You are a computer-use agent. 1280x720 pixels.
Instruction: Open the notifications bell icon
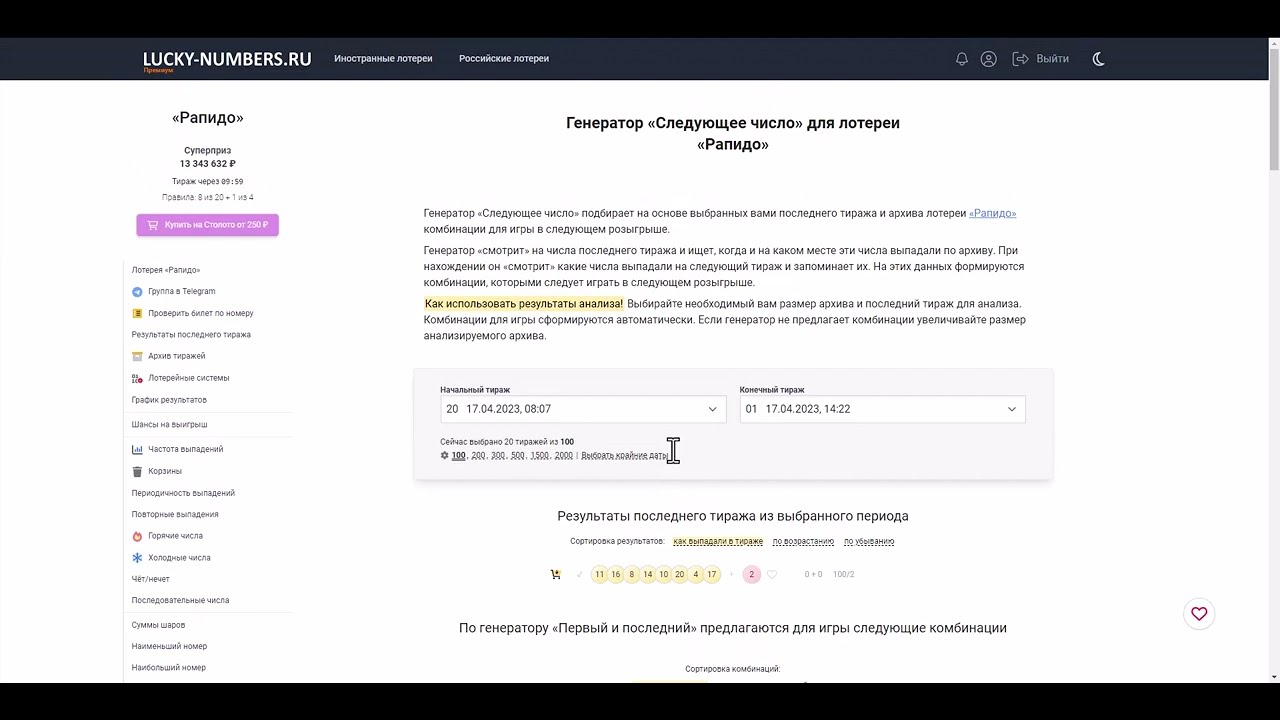[961, 59]
